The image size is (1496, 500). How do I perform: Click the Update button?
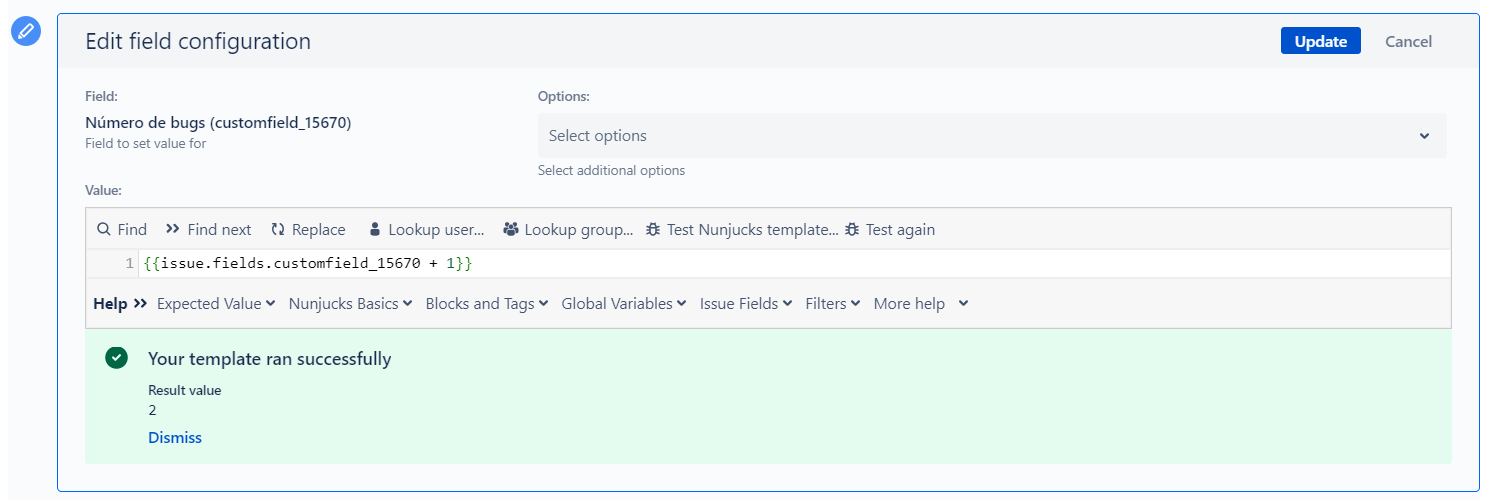click(x=1320, y=41)
